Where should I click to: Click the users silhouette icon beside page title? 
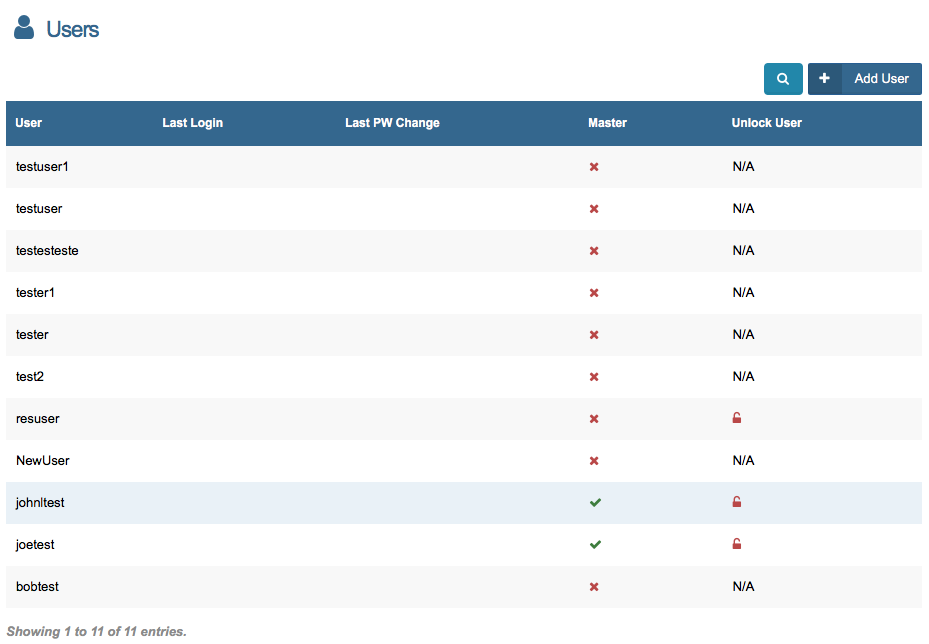pyautogui.click(x=25, y=28)
